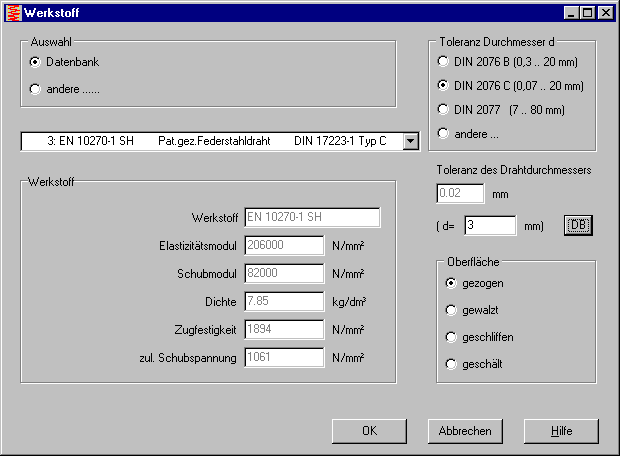Image resolution: width=620 pixels, height=456 pixels.
Task: Open help via the Hilfe button
Action: click(561, 431)
